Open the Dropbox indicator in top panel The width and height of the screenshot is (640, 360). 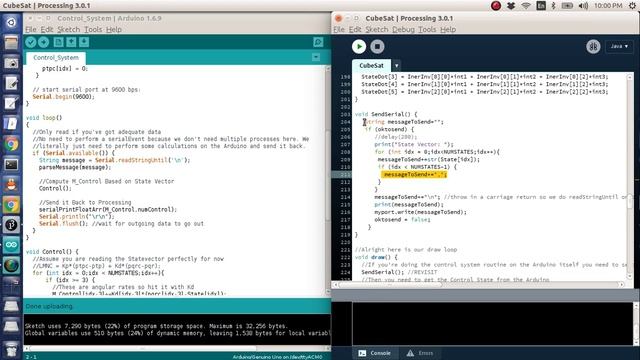point(511,6)
